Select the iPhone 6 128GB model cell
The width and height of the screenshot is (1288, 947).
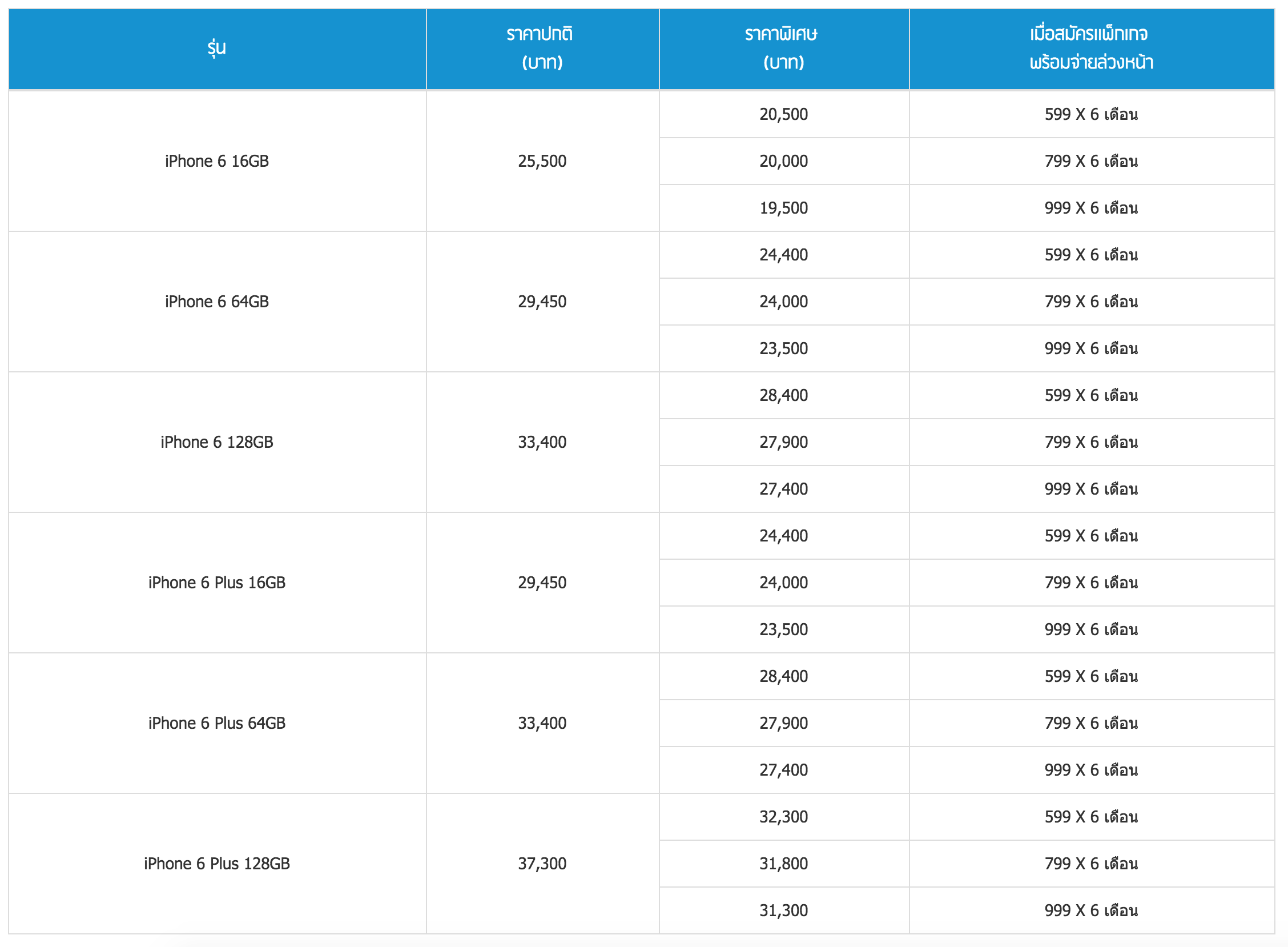point(216,442)
